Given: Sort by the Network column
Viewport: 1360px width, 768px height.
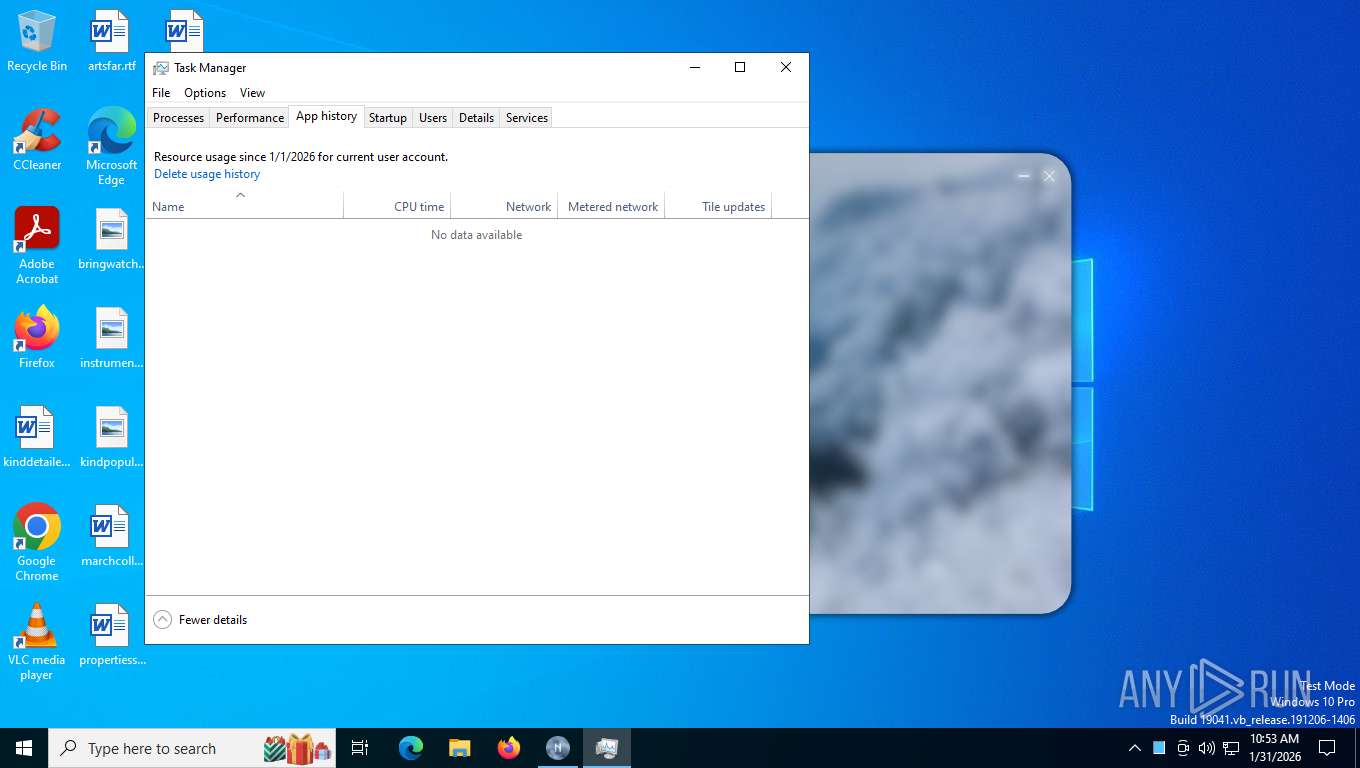Looking at the screenshot, I should (504, 206).
